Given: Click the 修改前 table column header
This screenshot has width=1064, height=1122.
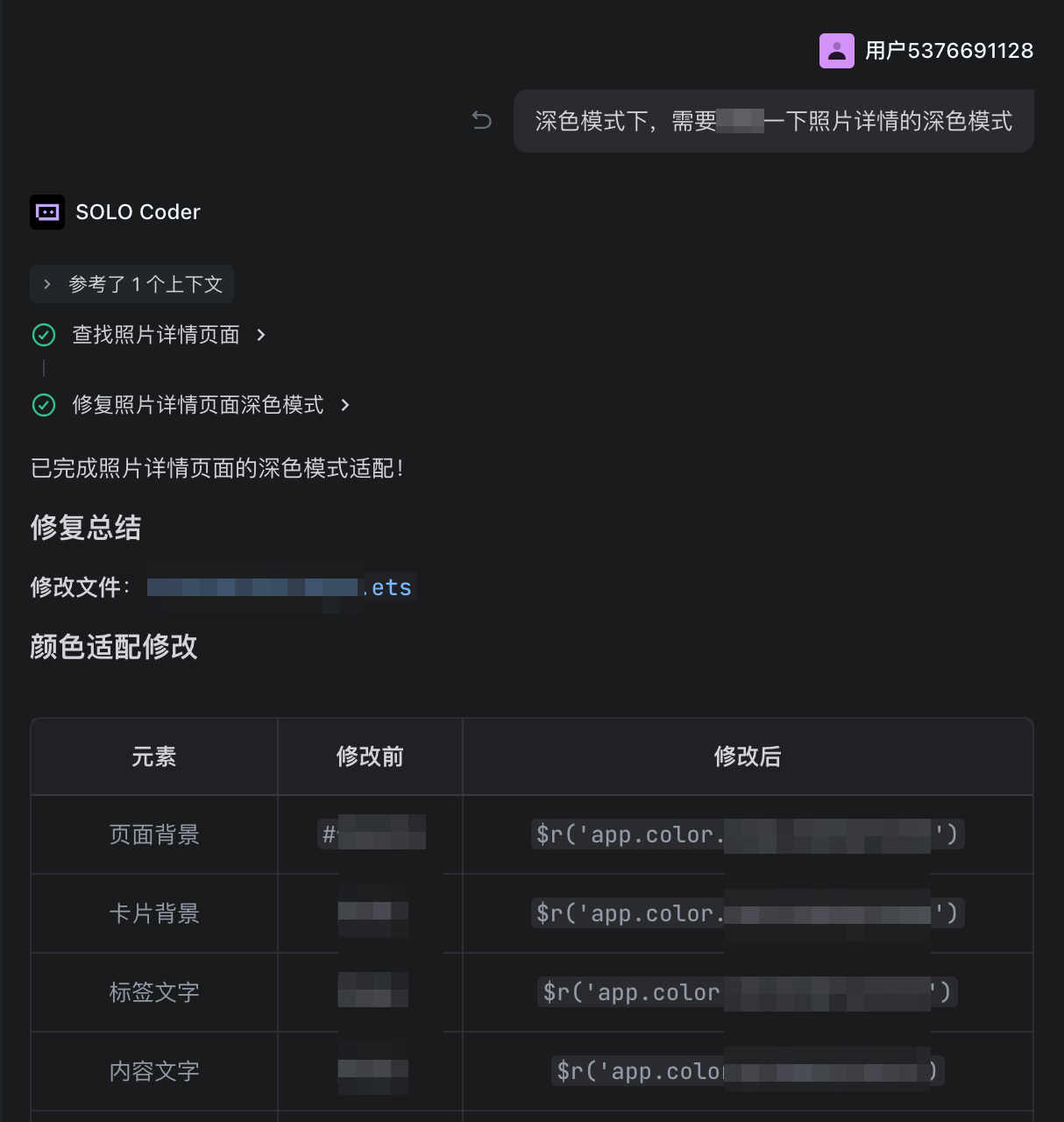Looking at the screenshot, I should [370, 756].
